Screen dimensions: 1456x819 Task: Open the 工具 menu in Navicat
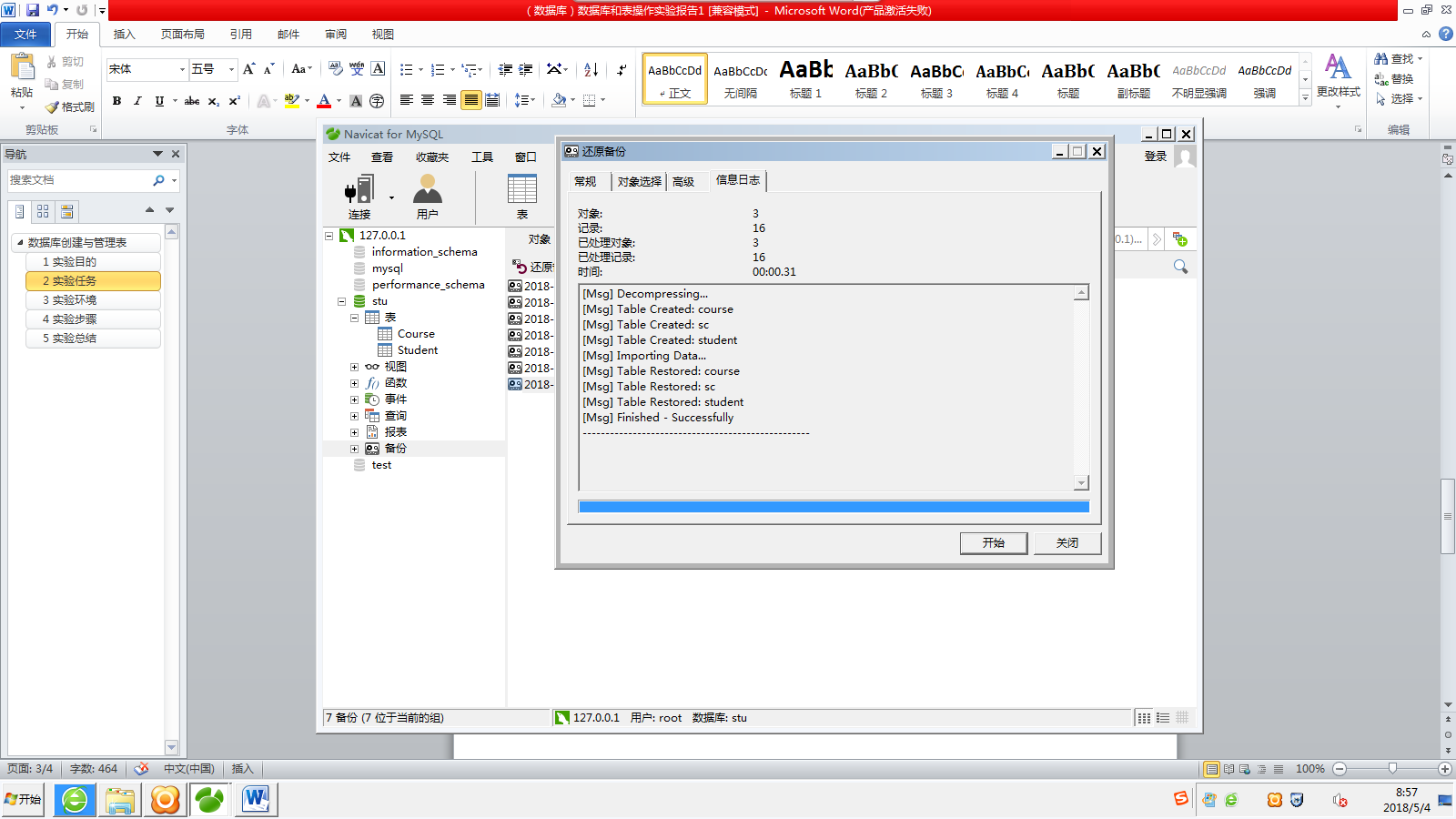[482, 157]
